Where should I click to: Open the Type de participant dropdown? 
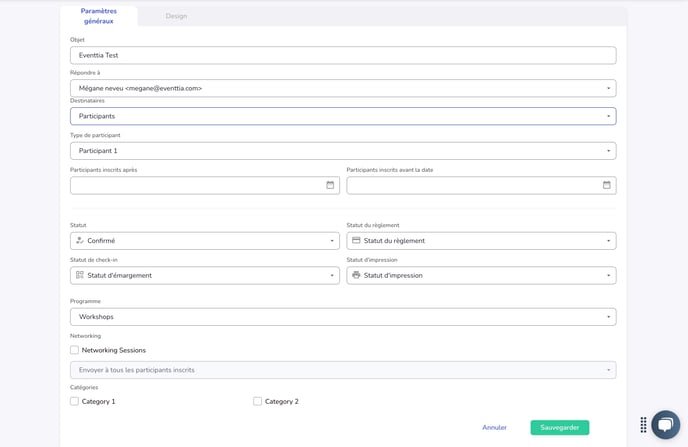(x=342, y=151)
